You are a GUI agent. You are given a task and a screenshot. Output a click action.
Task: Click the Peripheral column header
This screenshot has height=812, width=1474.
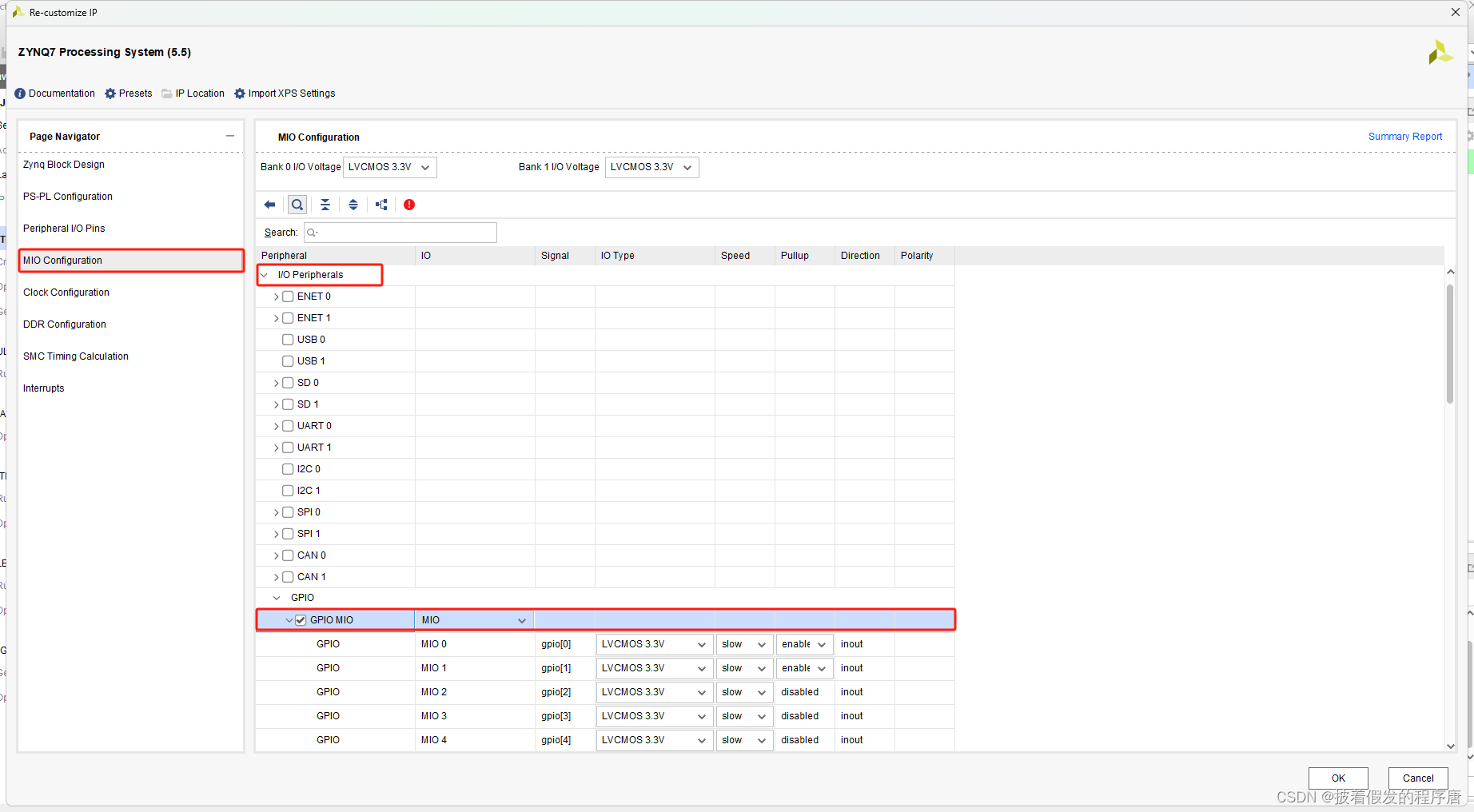(x=336, y=256)
